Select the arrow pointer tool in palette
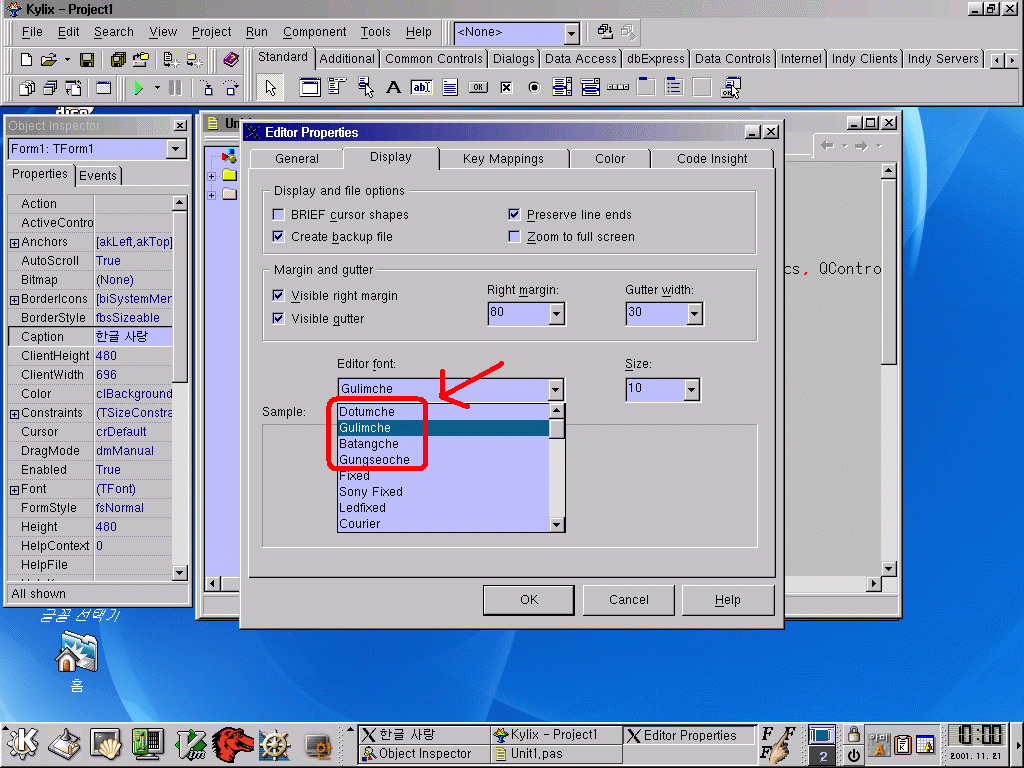Image resolution: width=1024 pixels, height=768 pixels. pos(270,88)
